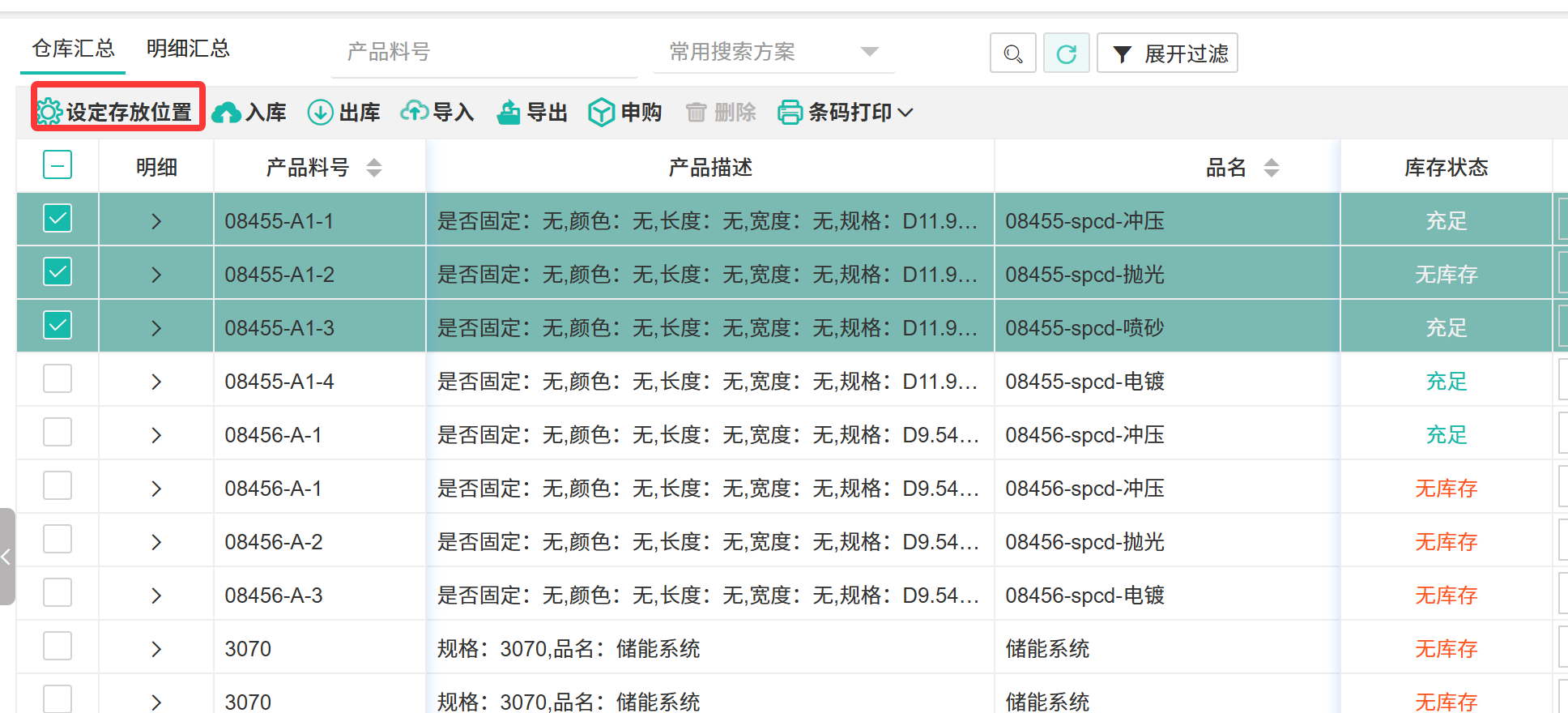Open the 条码打印 dropdown menu
Screen dimensions: 1568x713
(x=846, y=113)
